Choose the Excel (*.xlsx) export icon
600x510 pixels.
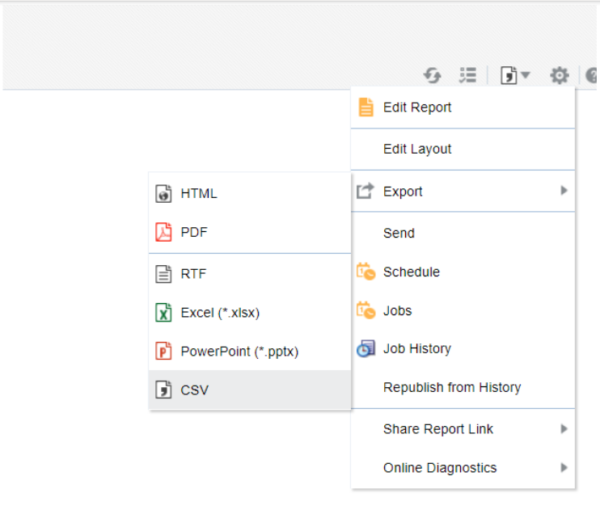pos(163,313)
